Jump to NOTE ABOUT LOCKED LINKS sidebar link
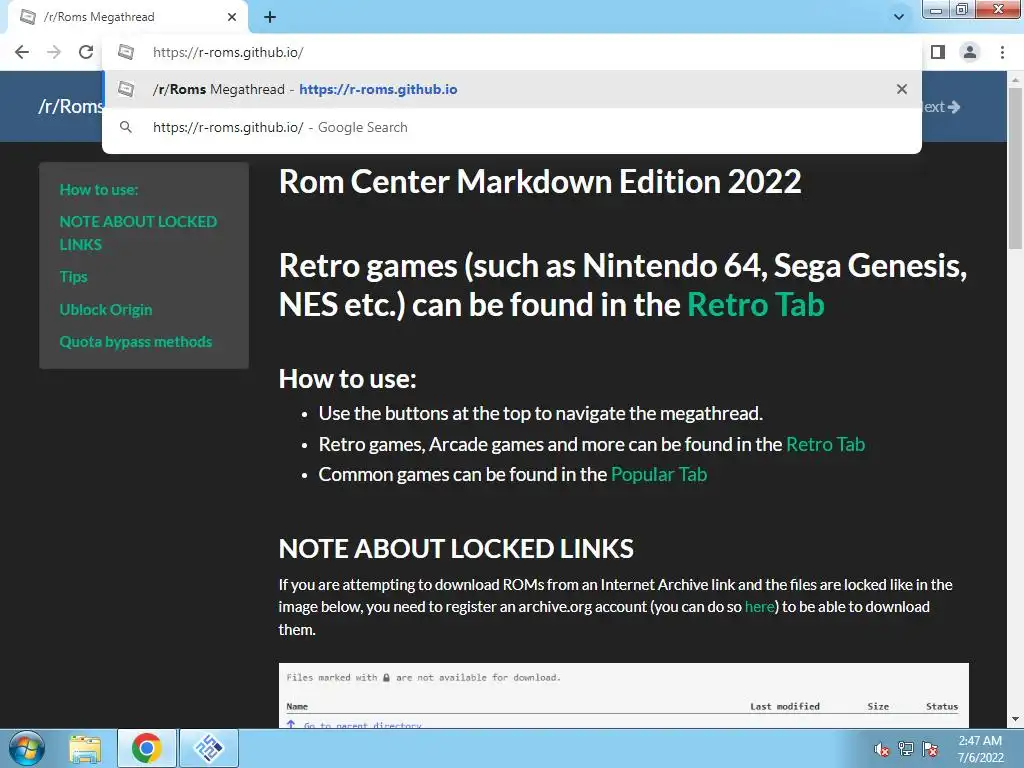This screenshot has width=1024, height=768. 138,233
